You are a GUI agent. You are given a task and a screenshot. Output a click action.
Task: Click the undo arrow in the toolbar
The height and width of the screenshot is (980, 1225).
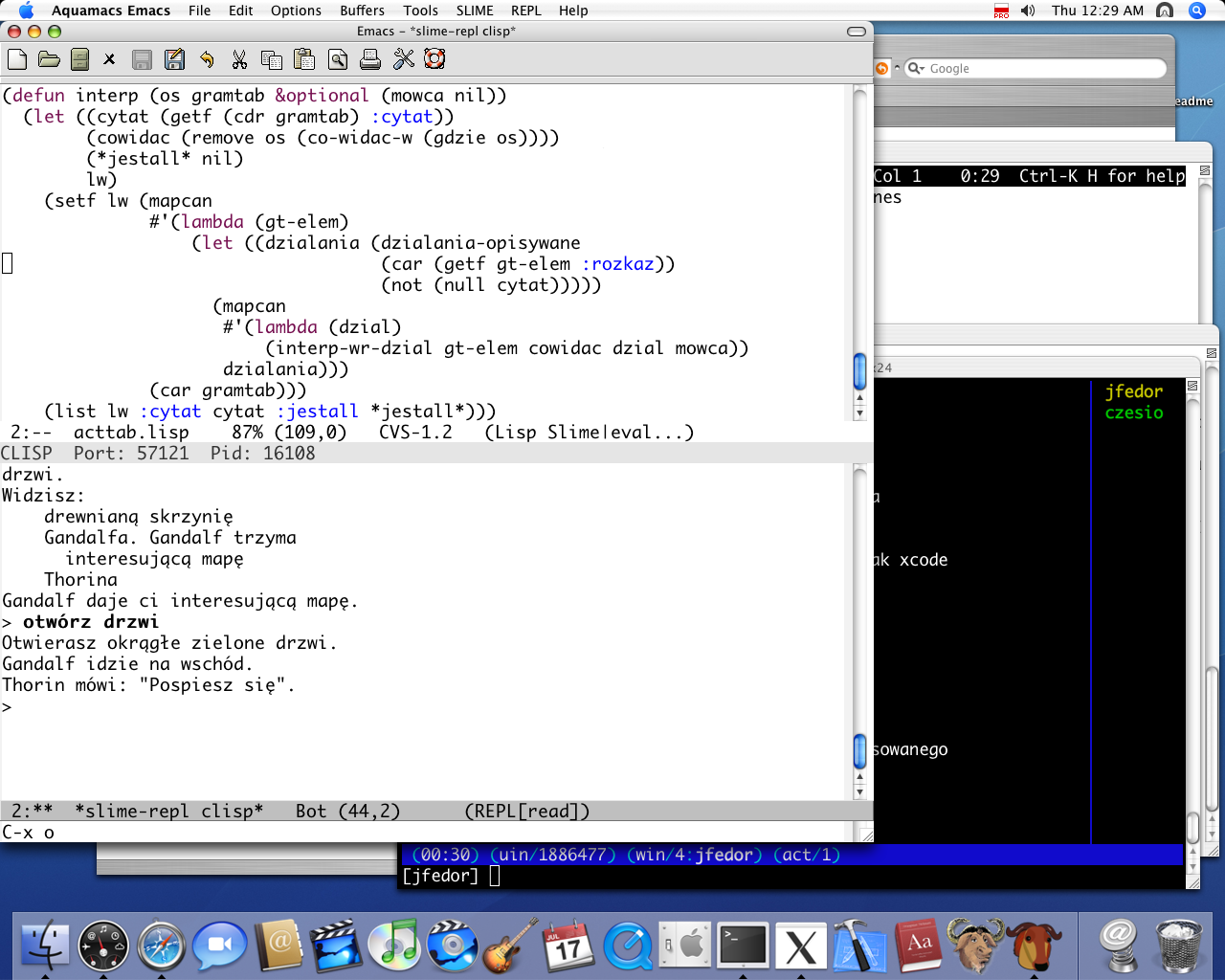coord(207,59)
